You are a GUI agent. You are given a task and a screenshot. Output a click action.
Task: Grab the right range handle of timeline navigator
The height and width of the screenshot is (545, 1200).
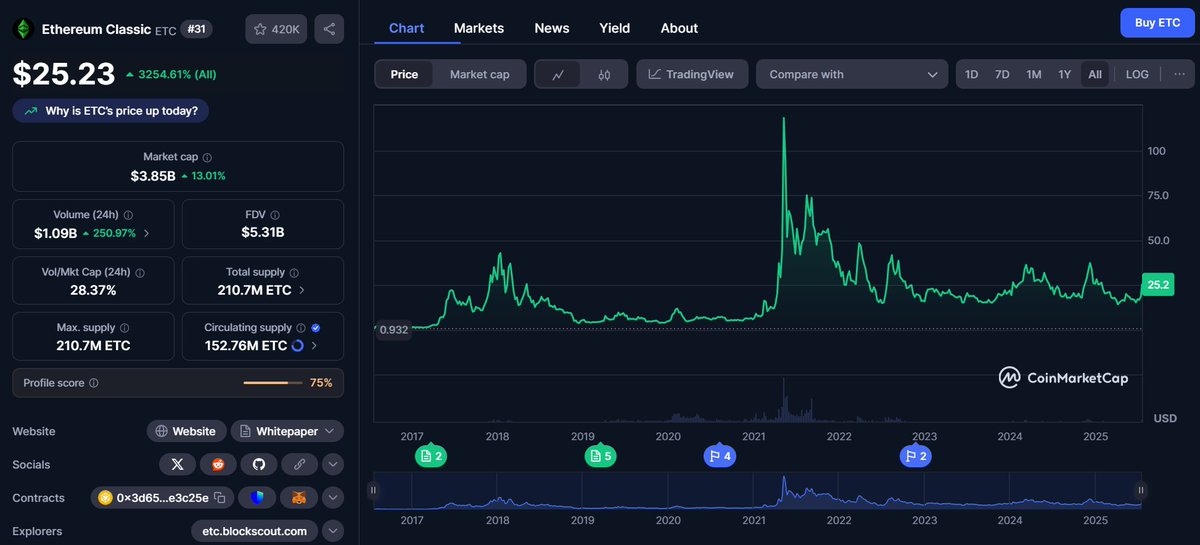[x=1141, y=490]
